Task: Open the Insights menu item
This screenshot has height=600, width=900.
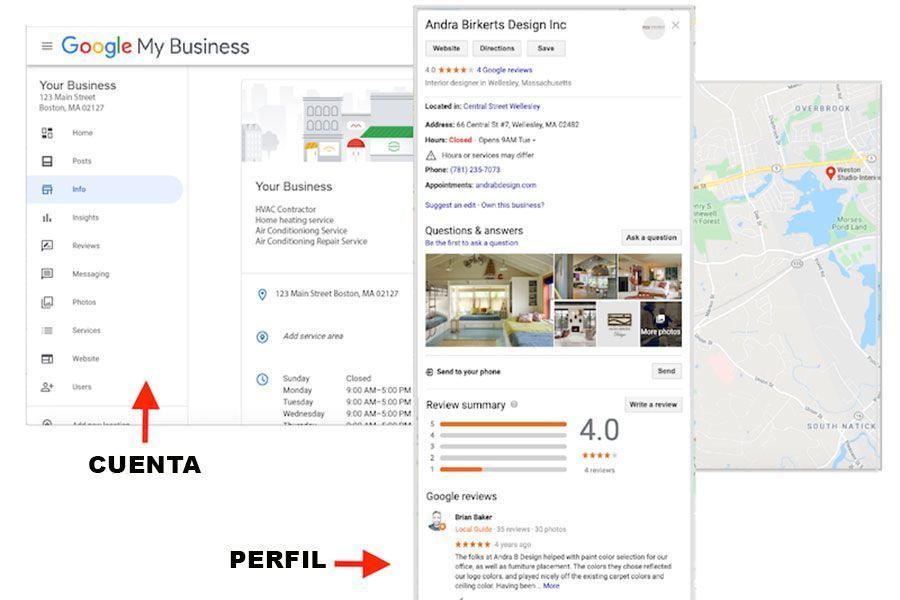Action: 86,218
